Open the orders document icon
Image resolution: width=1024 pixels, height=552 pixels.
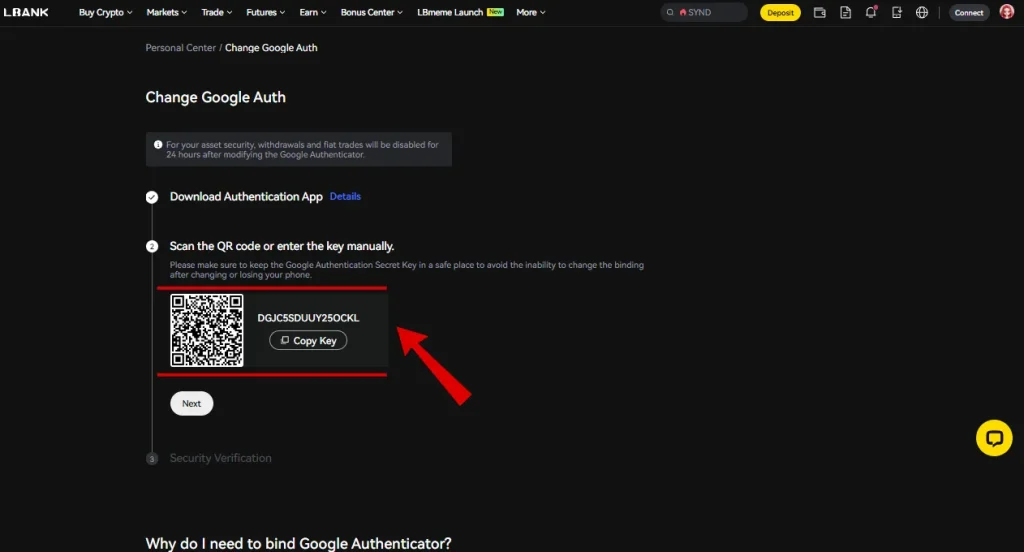[845, 12]
